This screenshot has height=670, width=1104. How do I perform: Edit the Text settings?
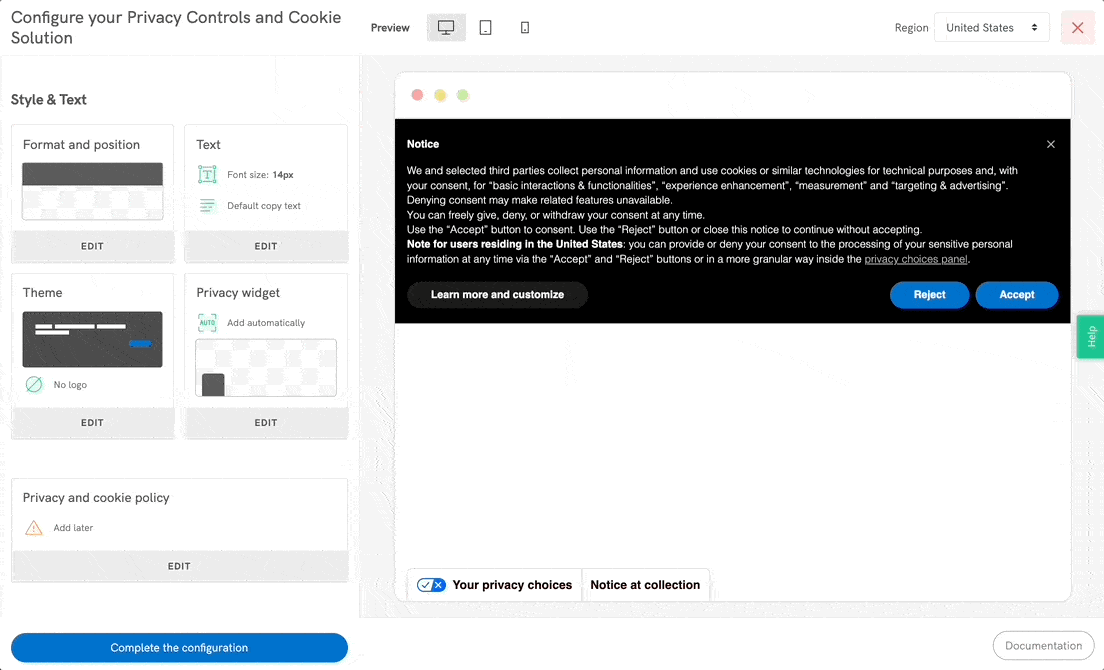click(x=266, y=246)
